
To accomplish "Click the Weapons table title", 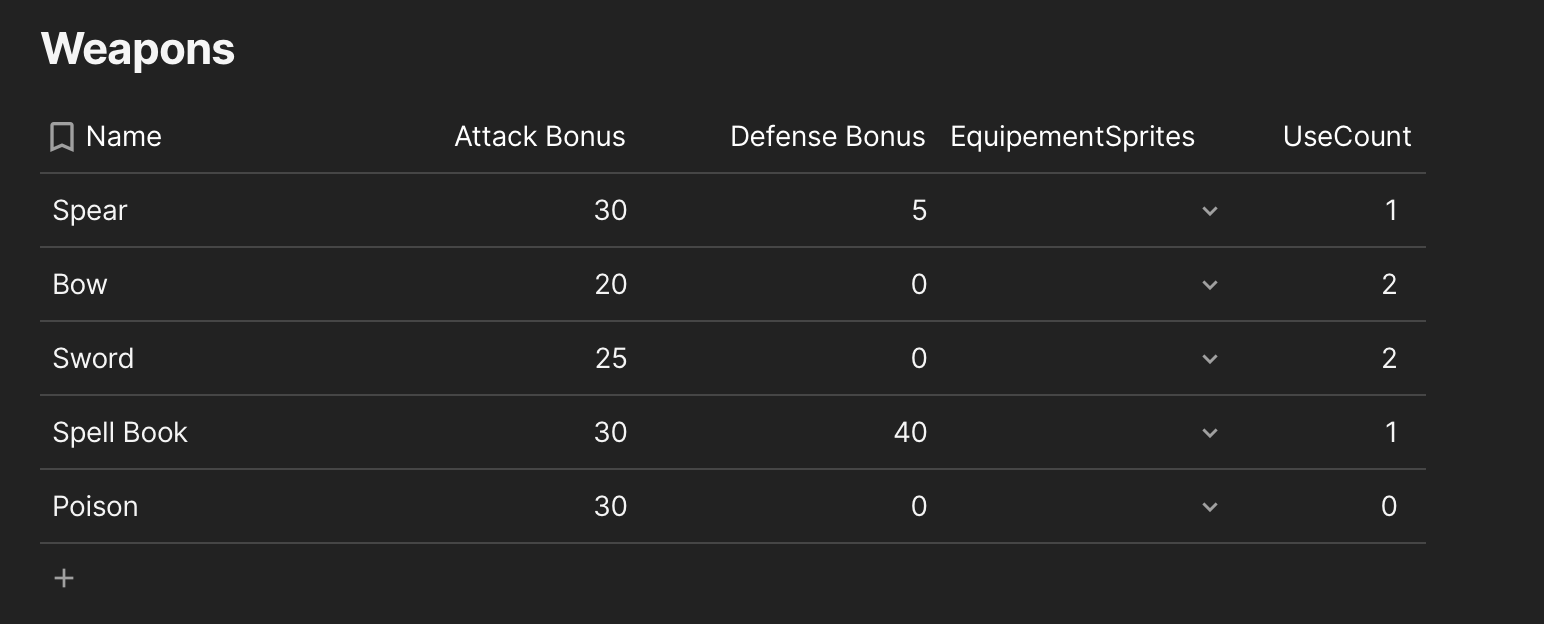I will [138, 48].
